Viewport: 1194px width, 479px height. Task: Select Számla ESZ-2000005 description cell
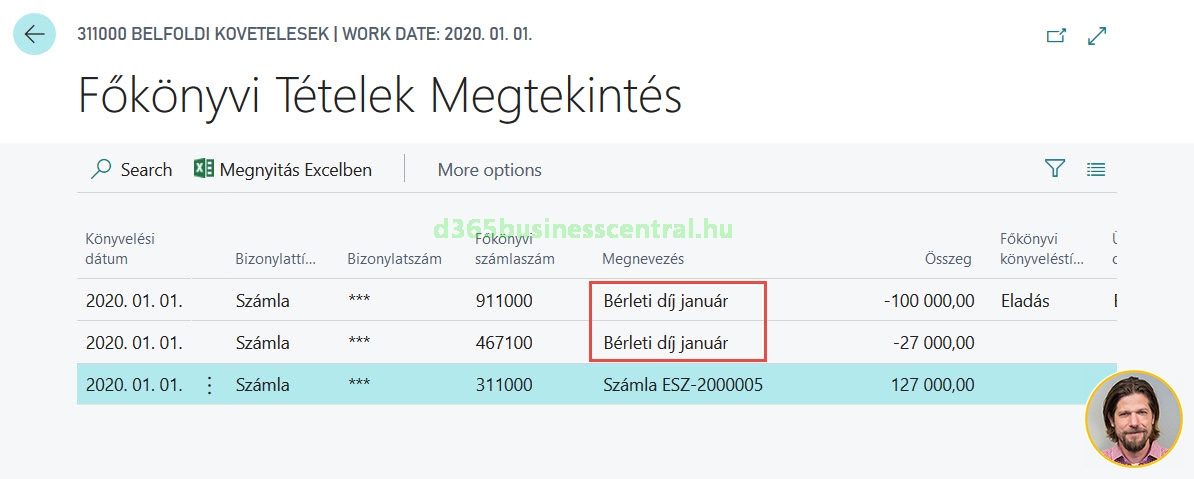pyautogui.click(x=683, y=385)
